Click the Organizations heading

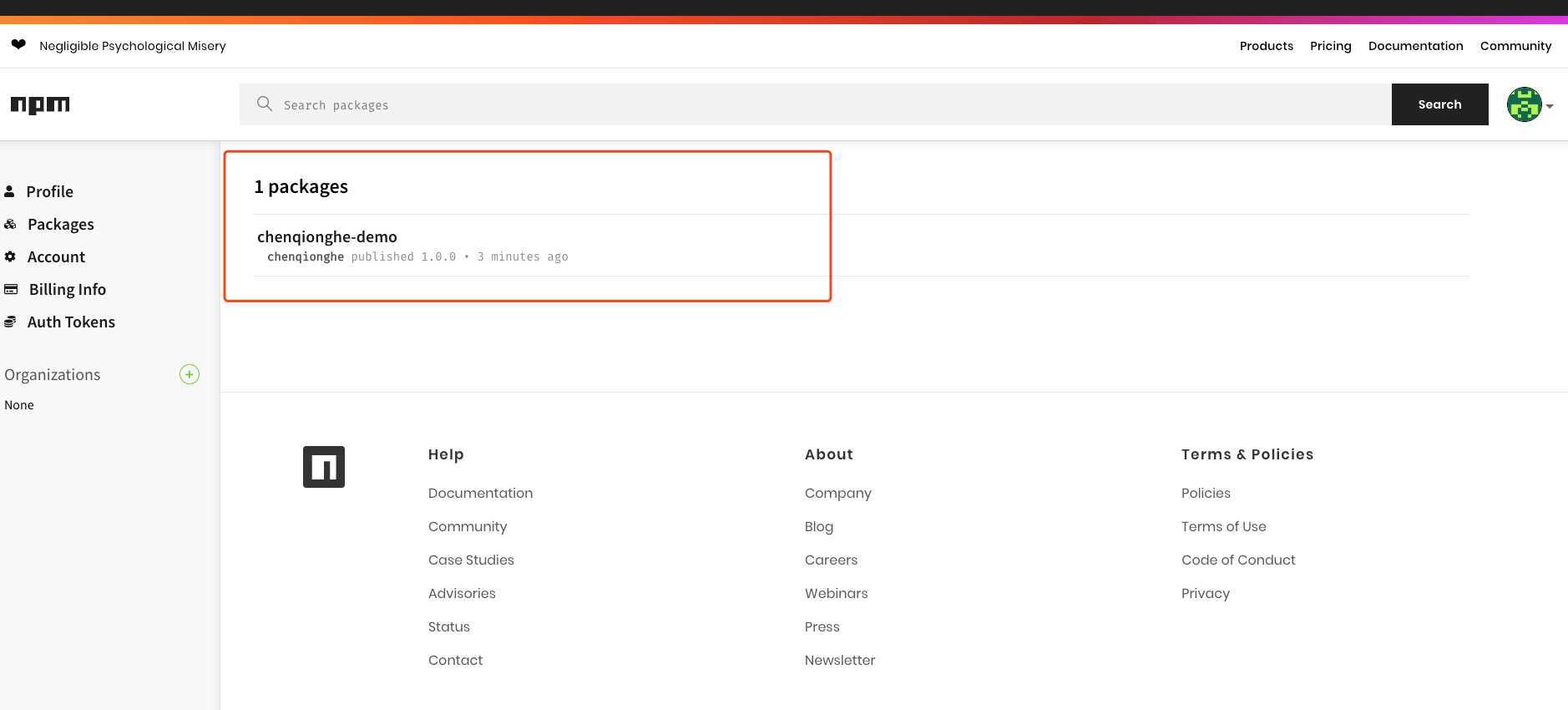click(53, 374)
